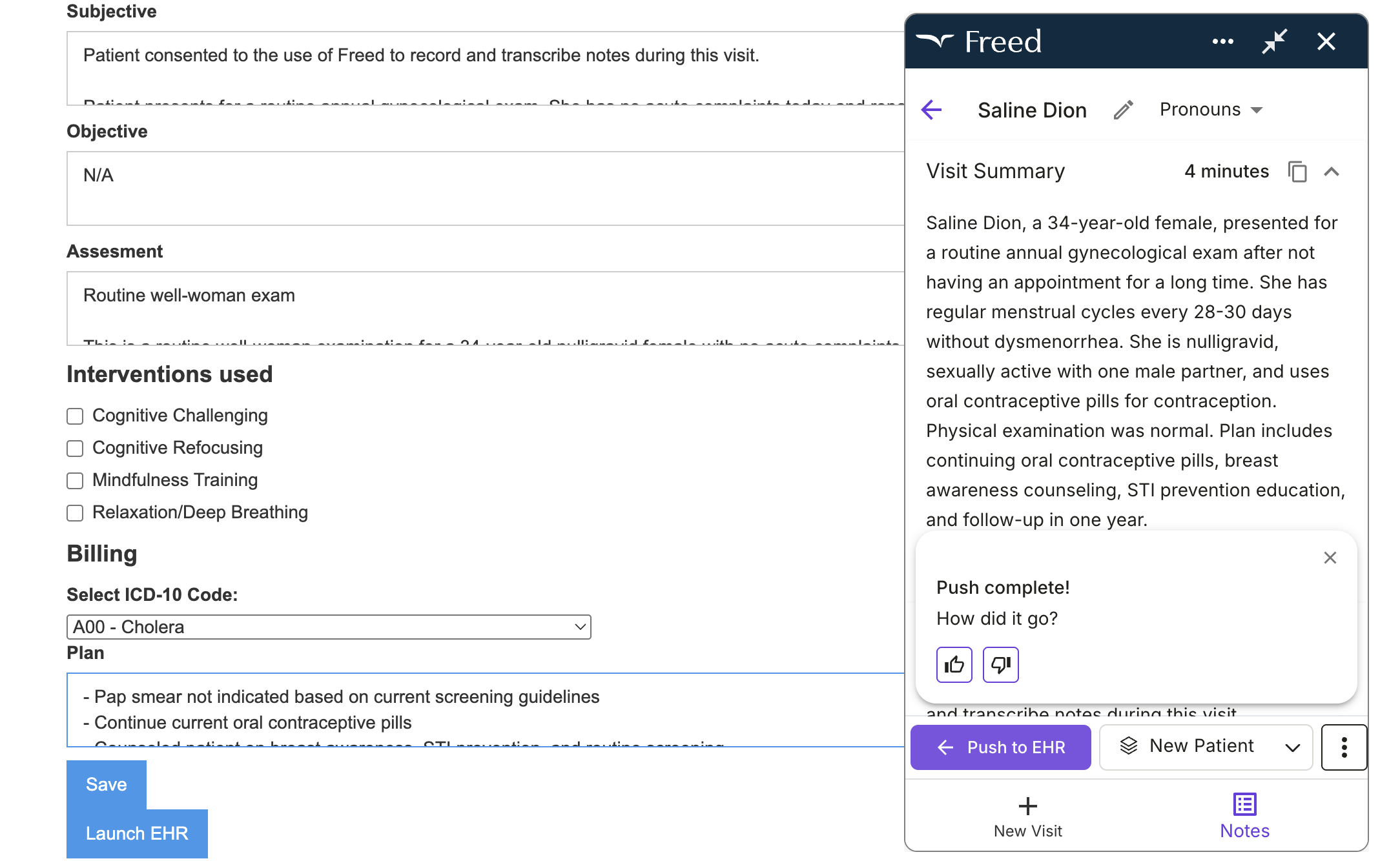This screenshot has width=1400, height=861.
Task: Check the Mindfulness Training option
Action: click(x=75, y=480)
